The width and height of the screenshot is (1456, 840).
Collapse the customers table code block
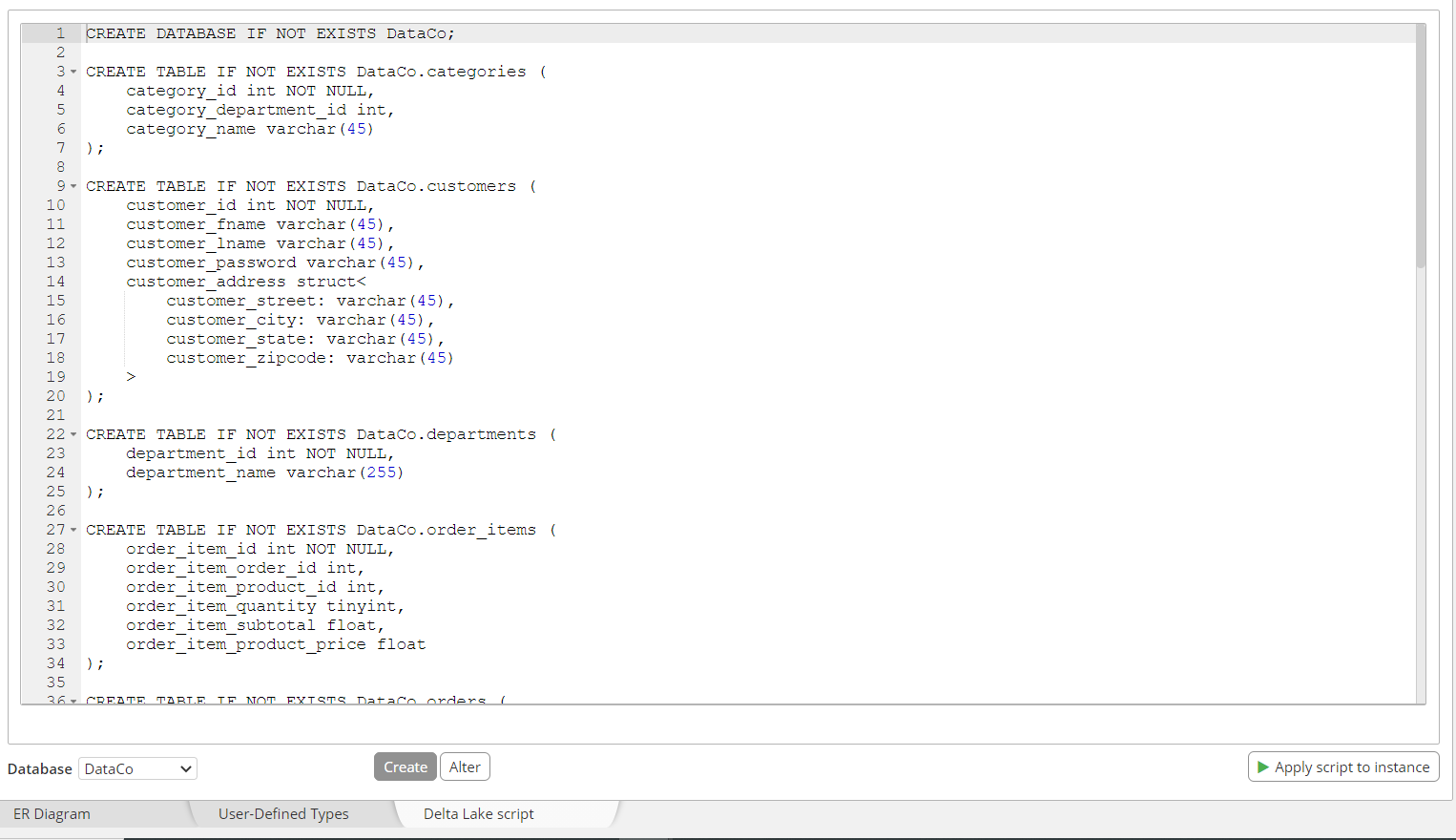pos(73,187)
